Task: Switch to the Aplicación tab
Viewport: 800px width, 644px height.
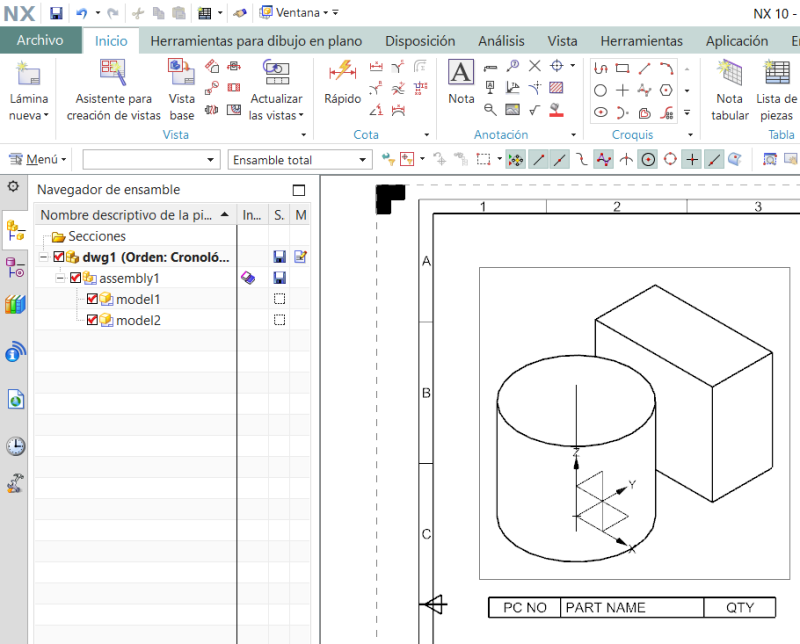Action: pyautogui.click(x=737, y=41)
